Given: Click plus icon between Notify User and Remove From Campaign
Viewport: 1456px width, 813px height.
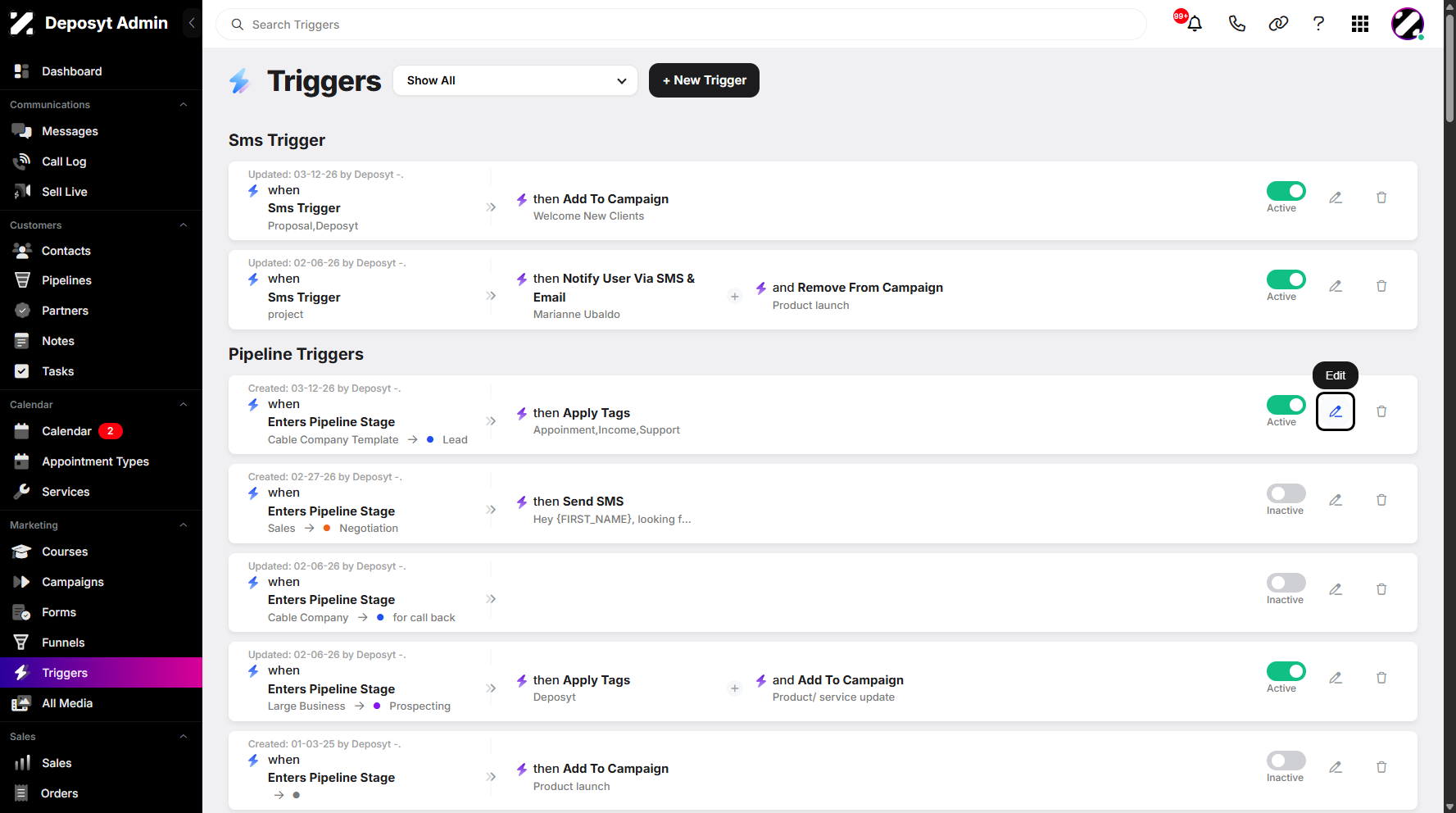Looking at the screenshot, I should [x=735, y=297].
